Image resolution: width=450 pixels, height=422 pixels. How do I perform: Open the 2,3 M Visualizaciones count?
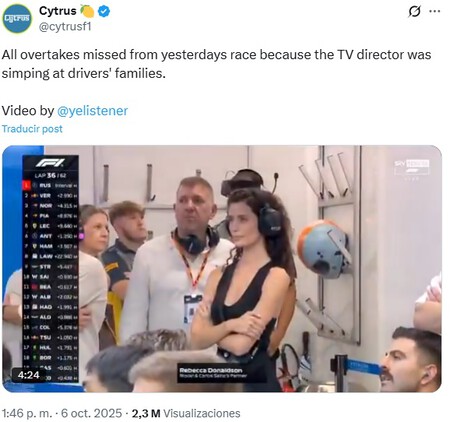[186, 413]
